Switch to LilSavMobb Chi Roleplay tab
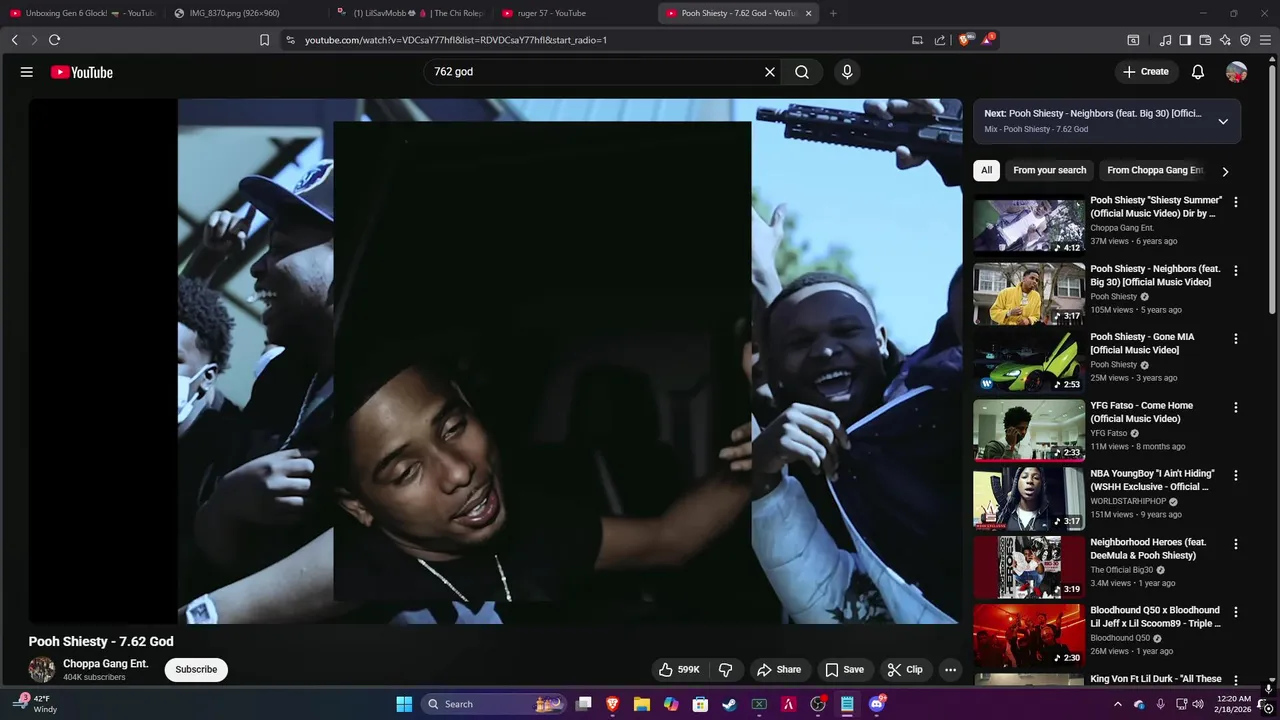This screenshot has width=1280, height=720. [411, 13]
